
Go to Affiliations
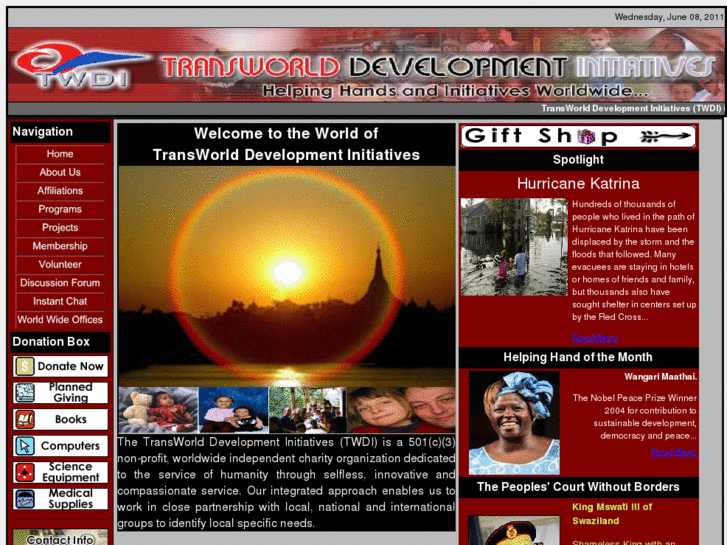click(x=60, y=191)
